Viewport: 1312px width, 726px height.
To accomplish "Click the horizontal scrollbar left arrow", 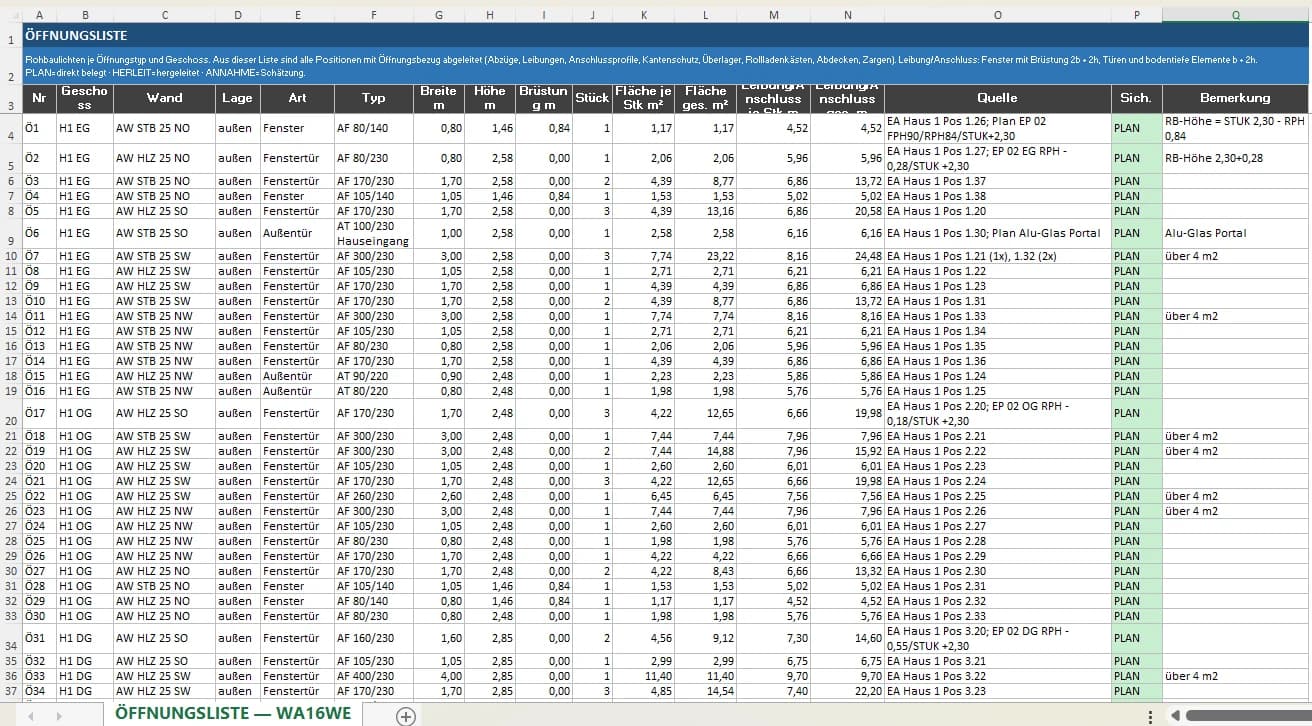I will click(x=1176, y=716).
